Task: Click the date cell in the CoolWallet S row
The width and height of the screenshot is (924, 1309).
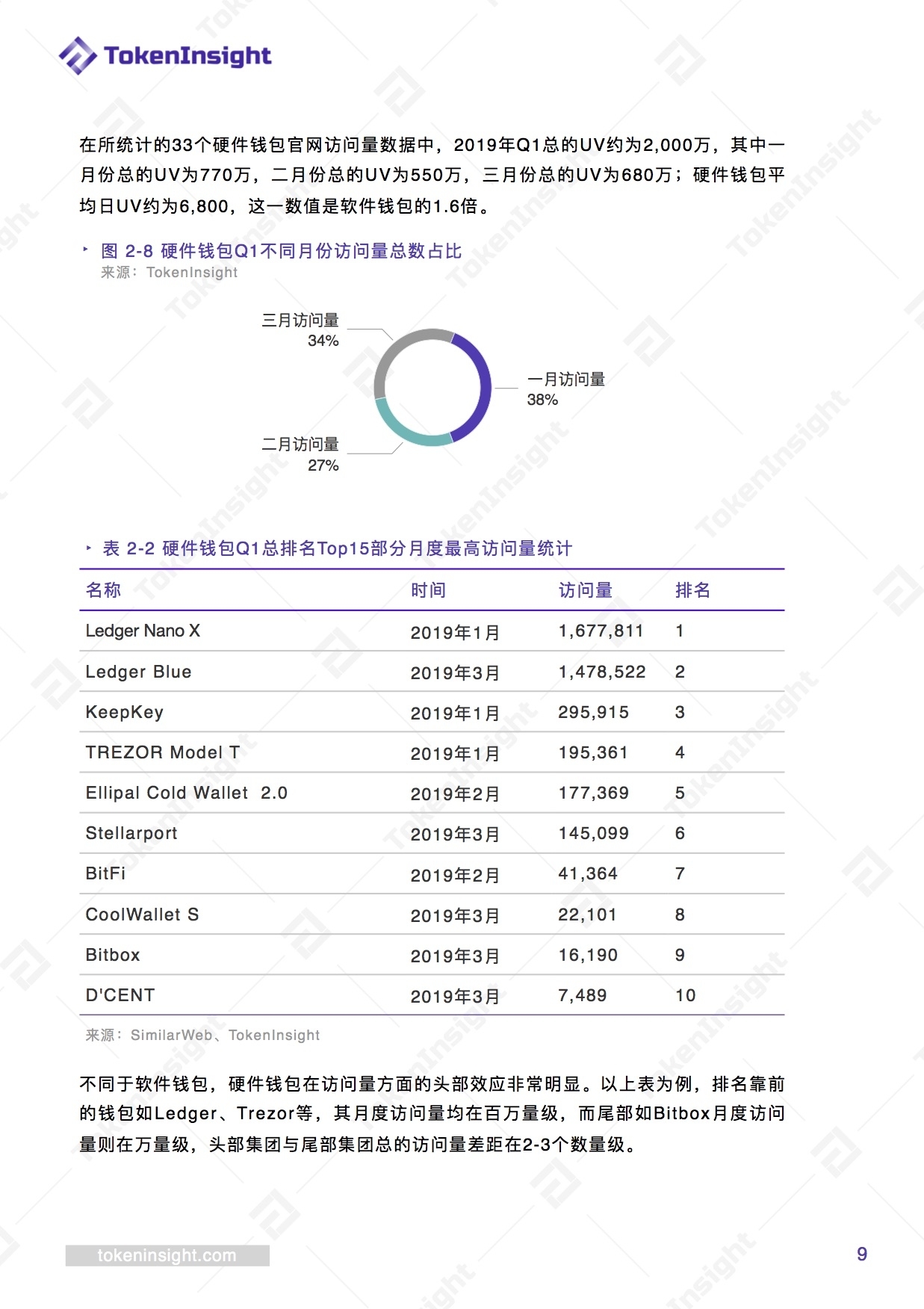Action: (x=455, y=916)
